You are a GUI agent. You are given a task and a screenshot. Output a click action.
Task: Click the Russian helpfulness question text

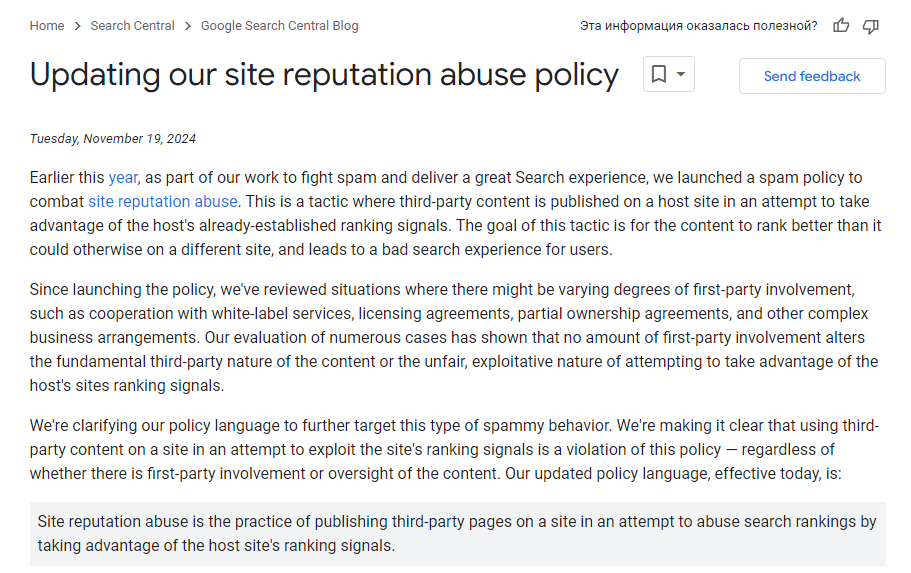(698, 26)
